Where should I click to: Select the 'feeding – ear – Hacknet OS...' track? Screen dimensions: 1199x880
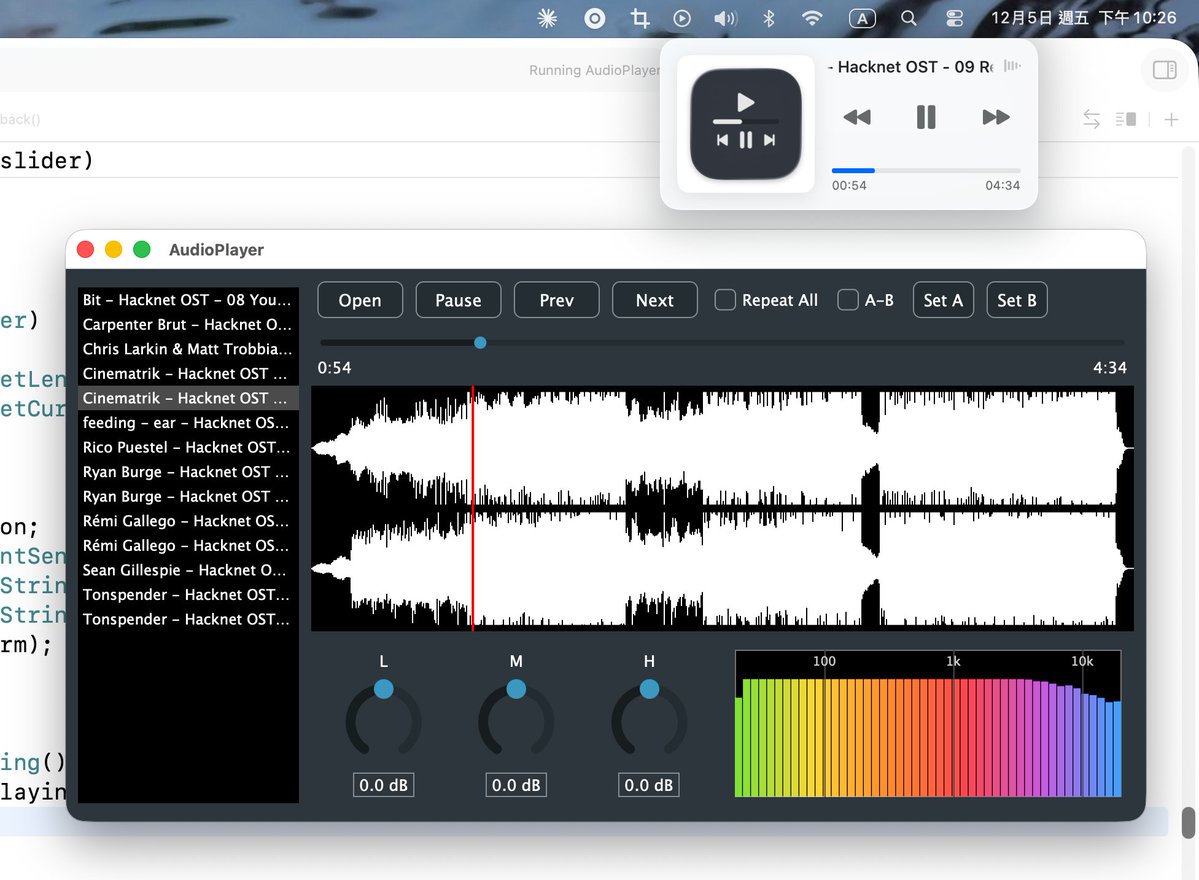pyautogui.click(x=188, y=423)
